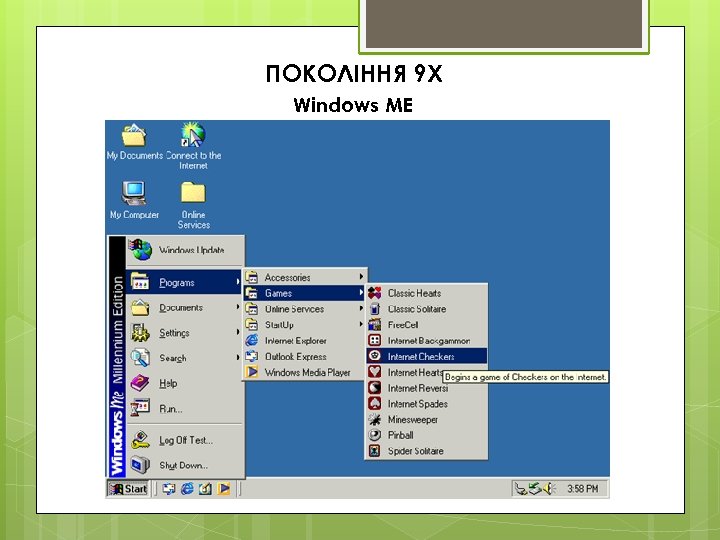Image resolution: width=720 pixels, height=540 pixels.
Task: Click the Minesweeper mine icon
Action: 375,419
